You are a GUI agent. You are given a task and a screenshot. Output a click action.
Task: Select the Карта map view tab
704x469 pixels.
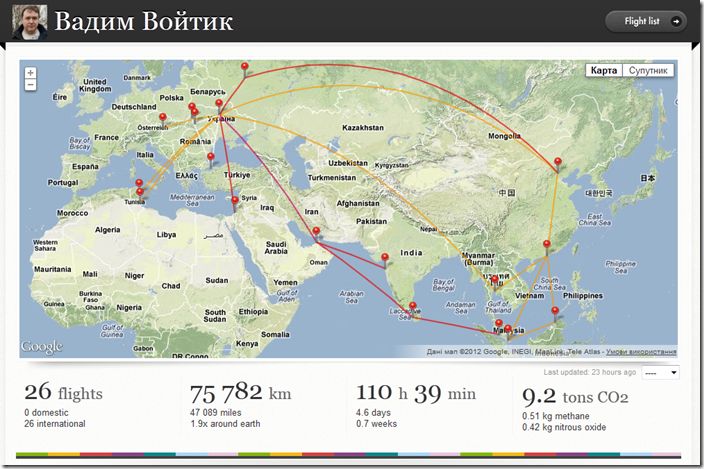coord(603,71)
